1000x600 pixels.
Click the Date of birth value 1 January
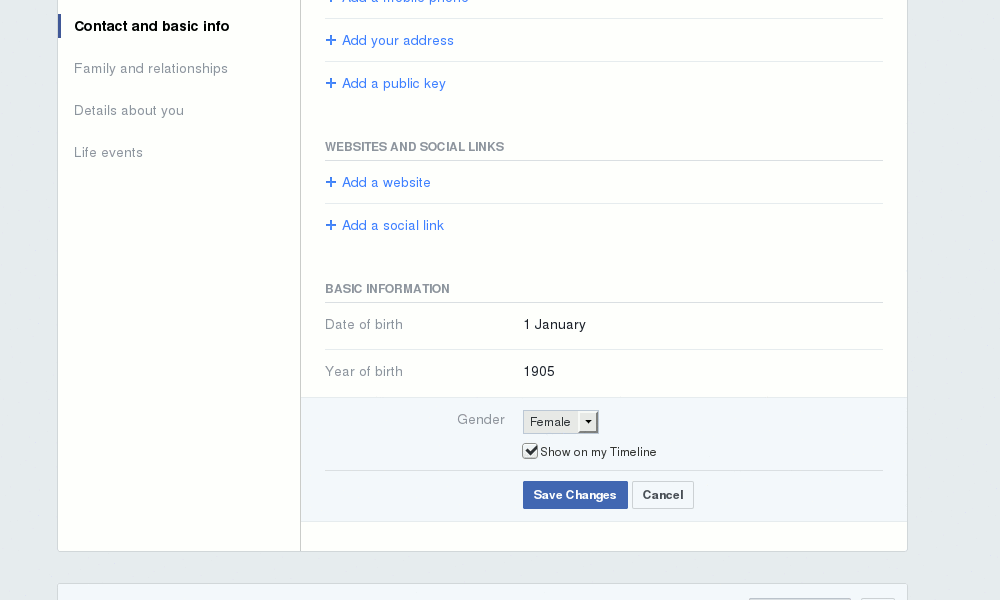pos(554,325)
